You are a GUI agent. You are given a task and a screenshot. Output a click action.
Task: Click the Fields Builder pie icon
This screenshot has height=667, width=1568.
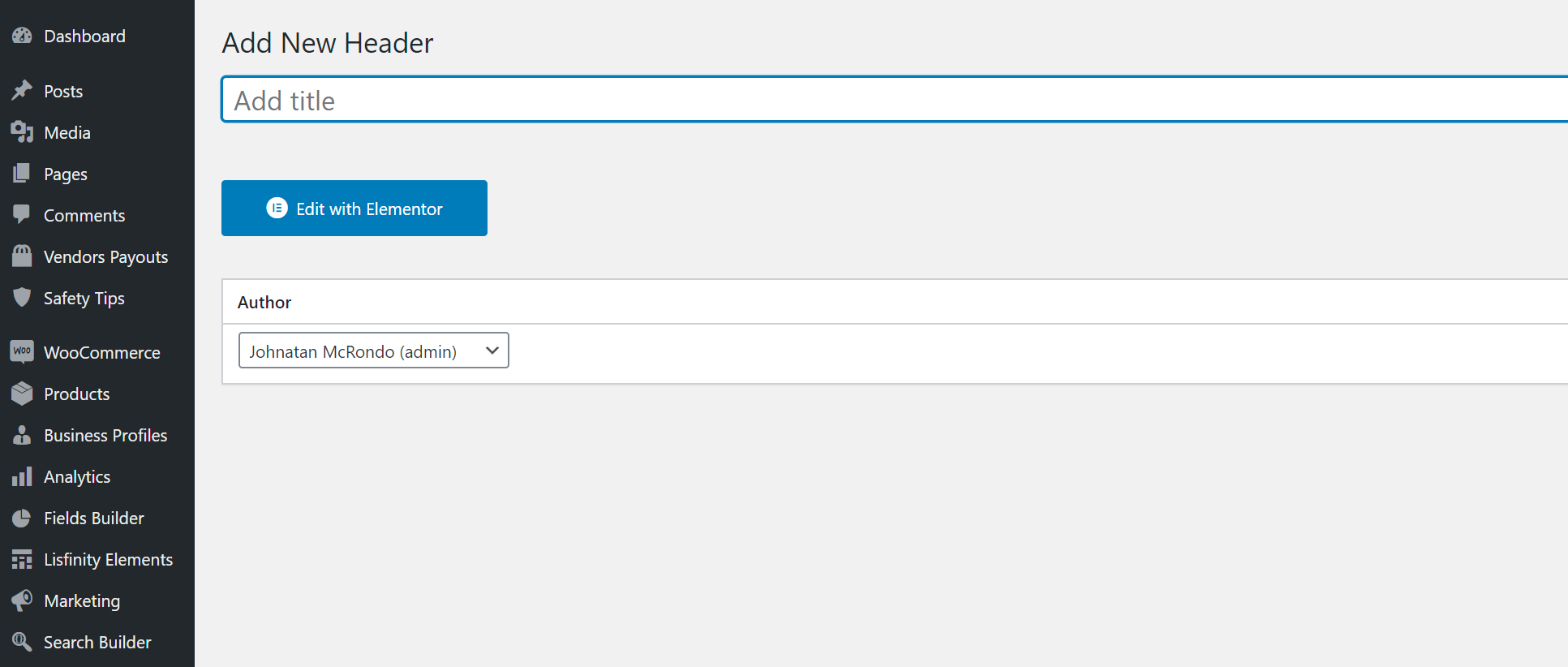click(x=22, y=518)
